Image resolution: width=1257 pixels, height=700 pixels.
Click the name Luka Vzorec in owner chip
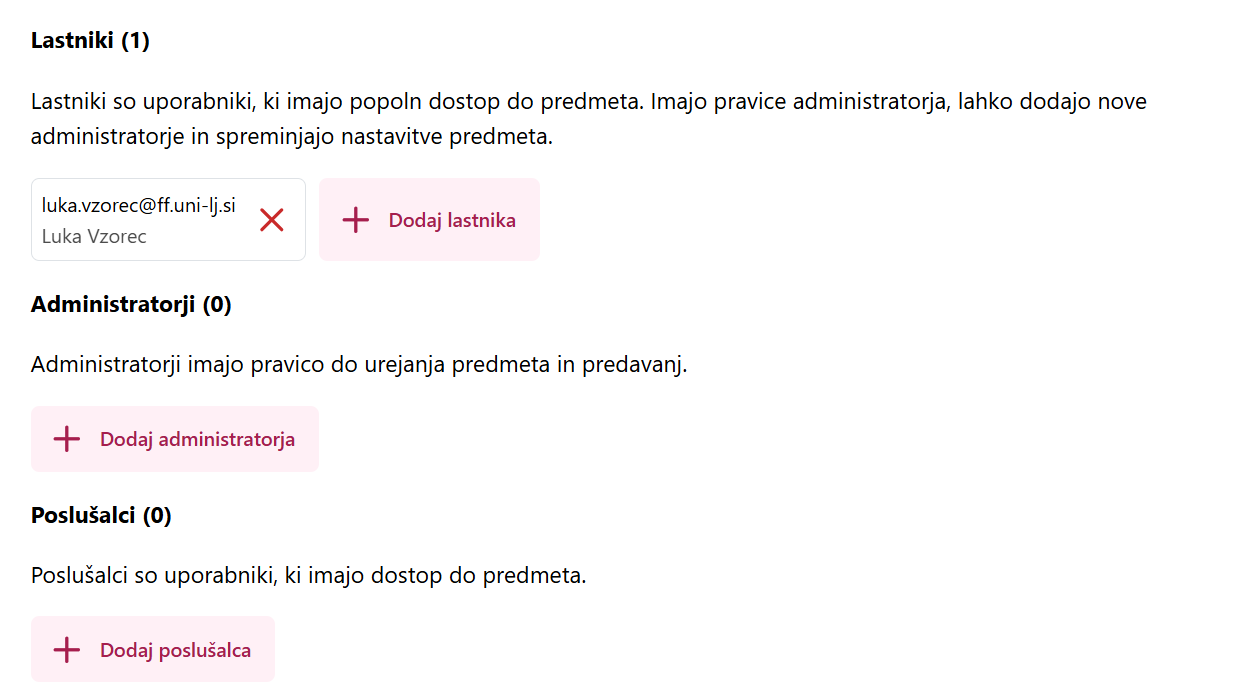pyautogui.click(x=94, y=237)
